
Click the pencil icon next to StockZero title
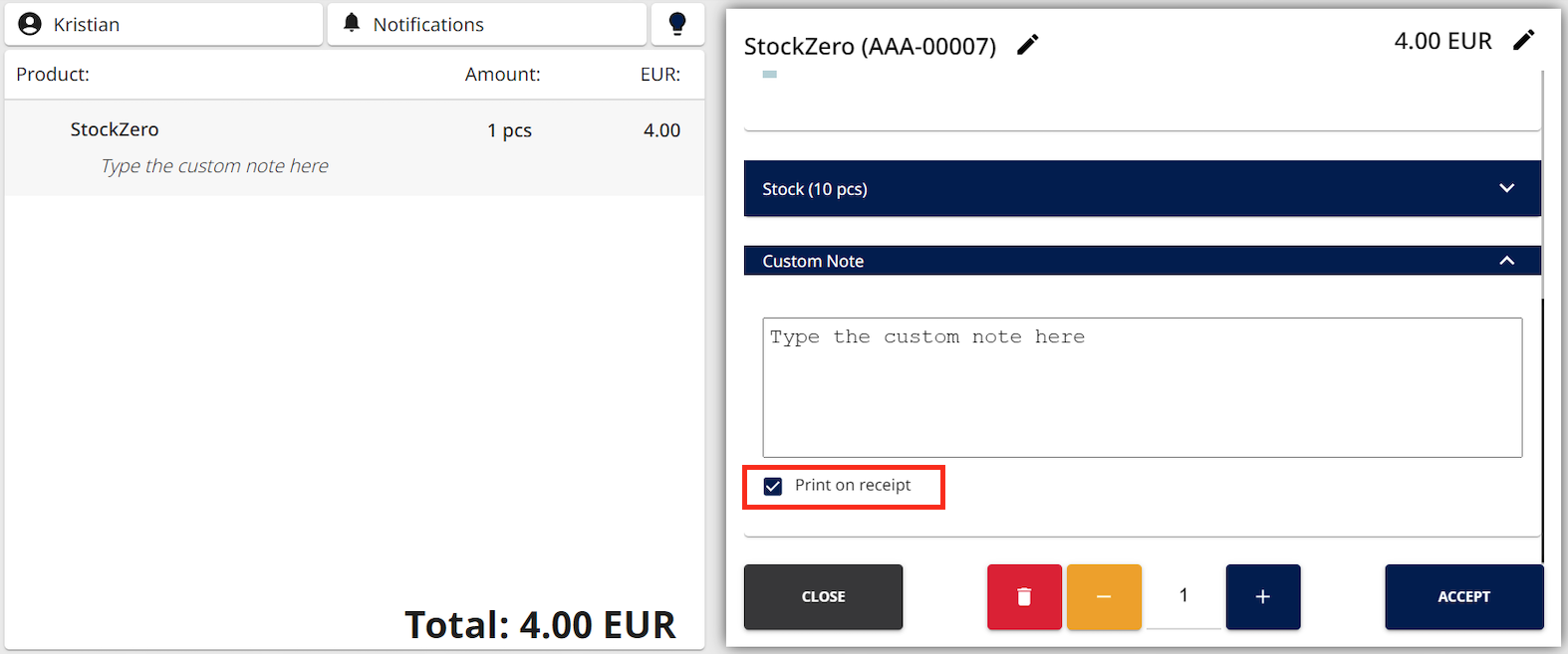tap(1028, 45)
